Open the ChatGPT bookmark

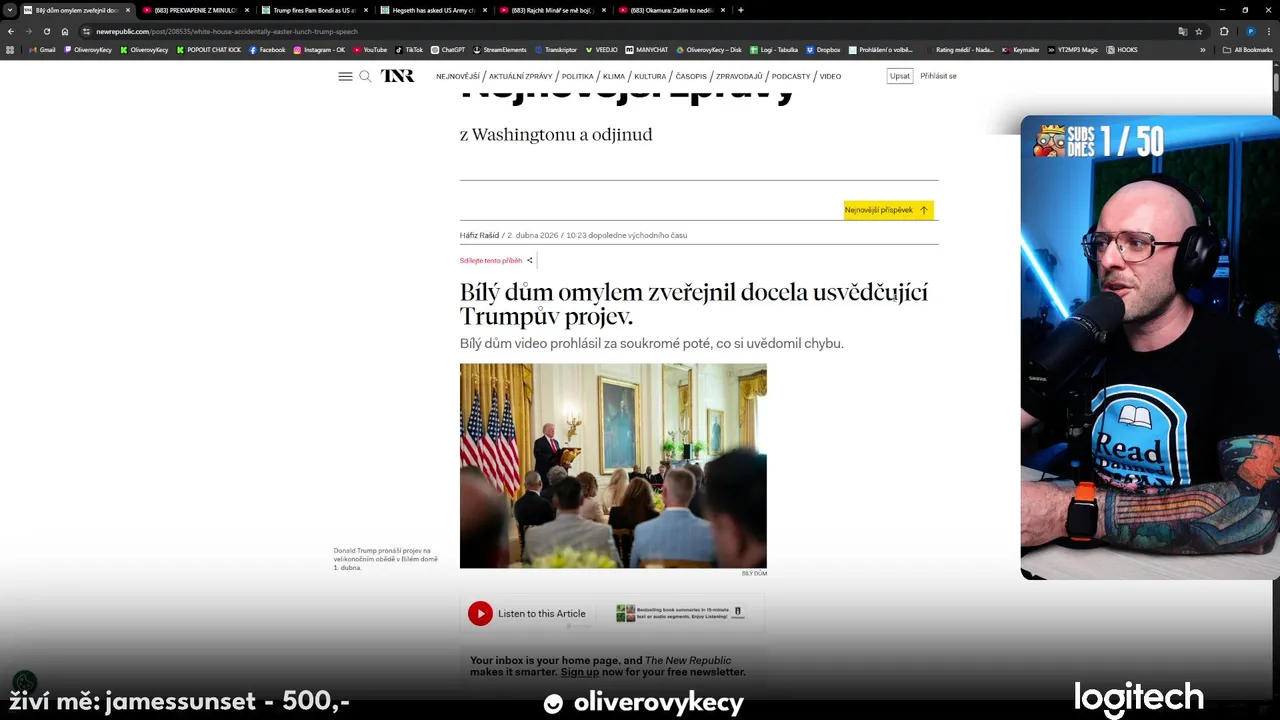click(x=448, y=49)
